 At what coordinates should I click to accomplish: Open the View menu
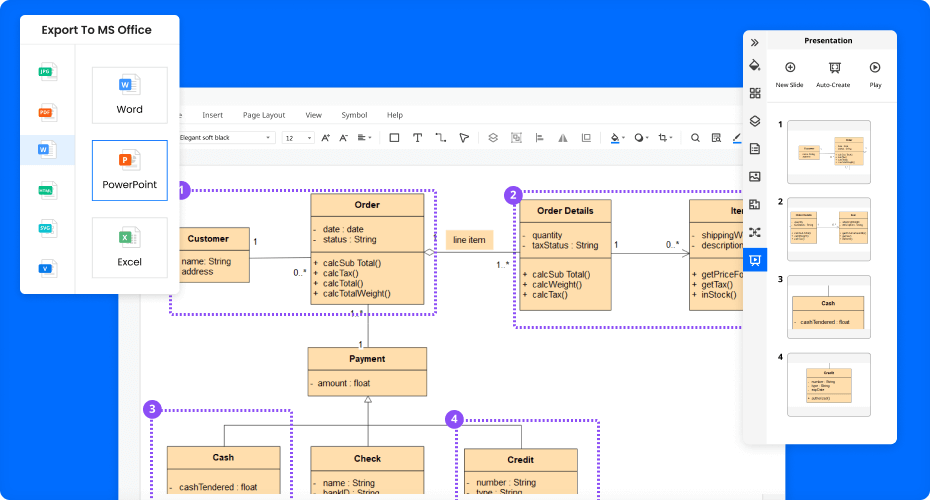tap(313, 115)
